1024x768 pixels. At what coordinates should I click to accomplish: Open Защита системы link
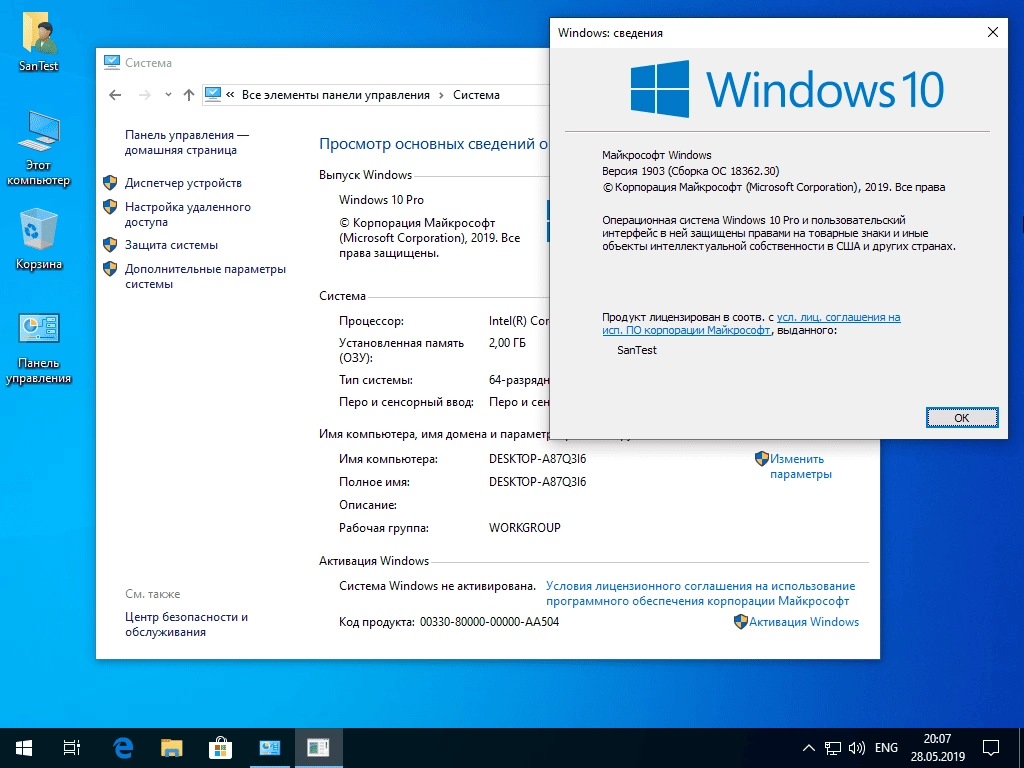[x=172, y=245]
